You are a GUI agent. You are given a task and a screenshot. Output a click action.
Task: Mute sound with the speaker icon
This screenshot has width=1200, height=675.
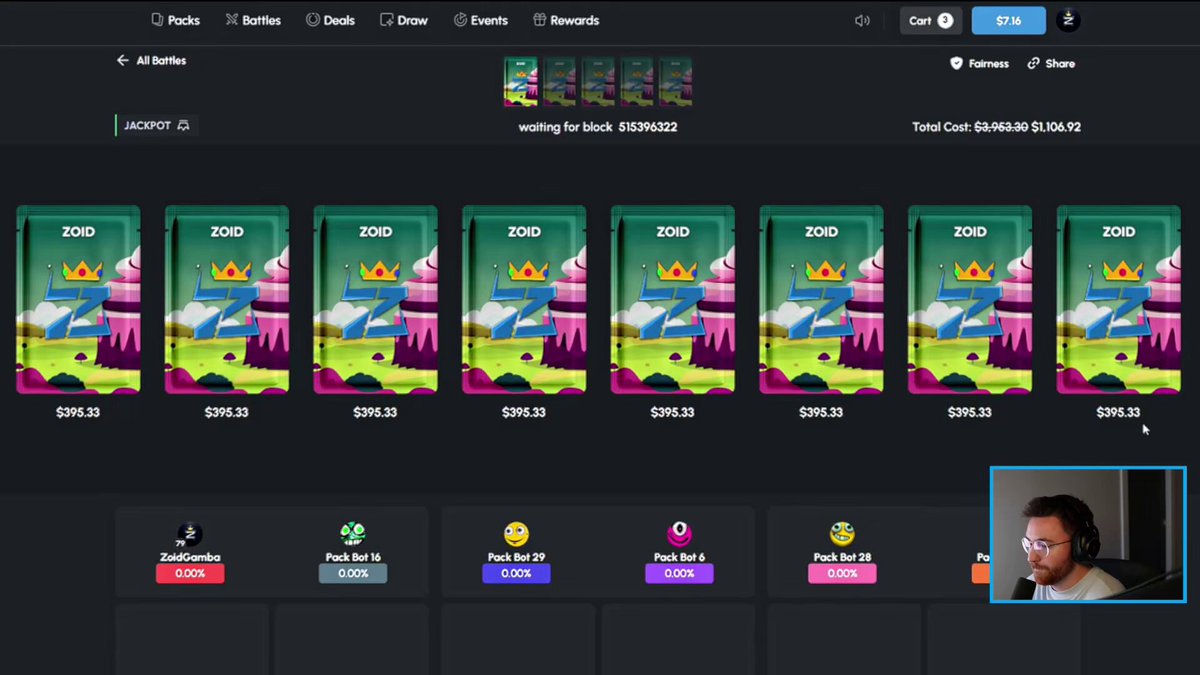tap(862, 20)
